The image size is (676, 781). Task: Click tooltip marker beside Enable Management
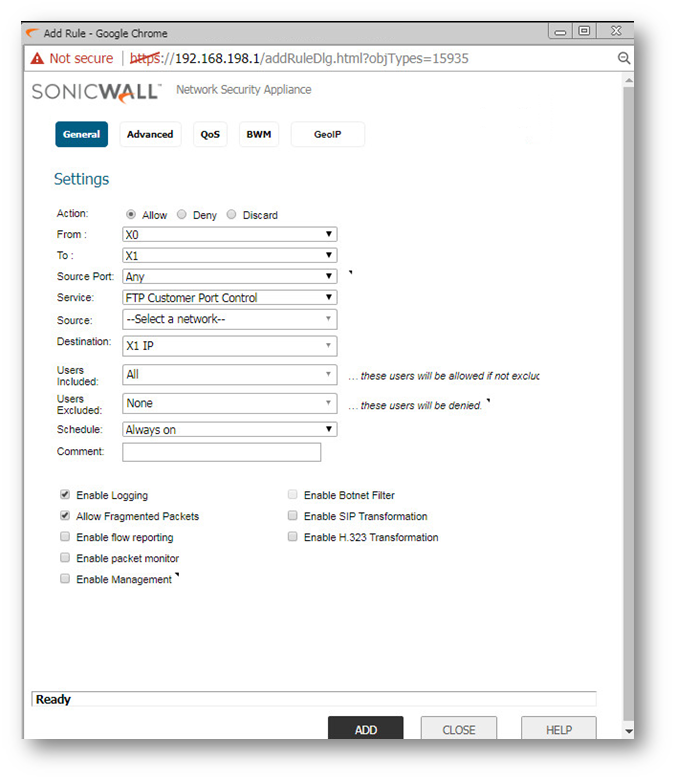(x=177, y=574)
